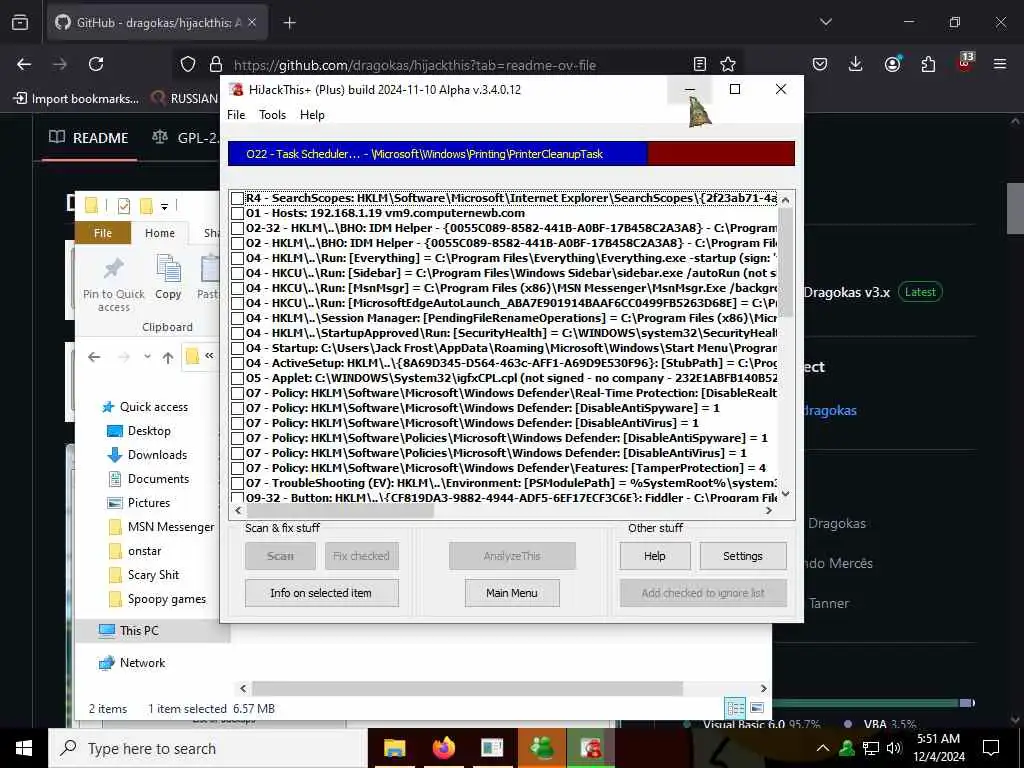Viewport: 1024px width, 768px height.
Task: Select Network in Explorer sidebar
Action: click(132, 663)
